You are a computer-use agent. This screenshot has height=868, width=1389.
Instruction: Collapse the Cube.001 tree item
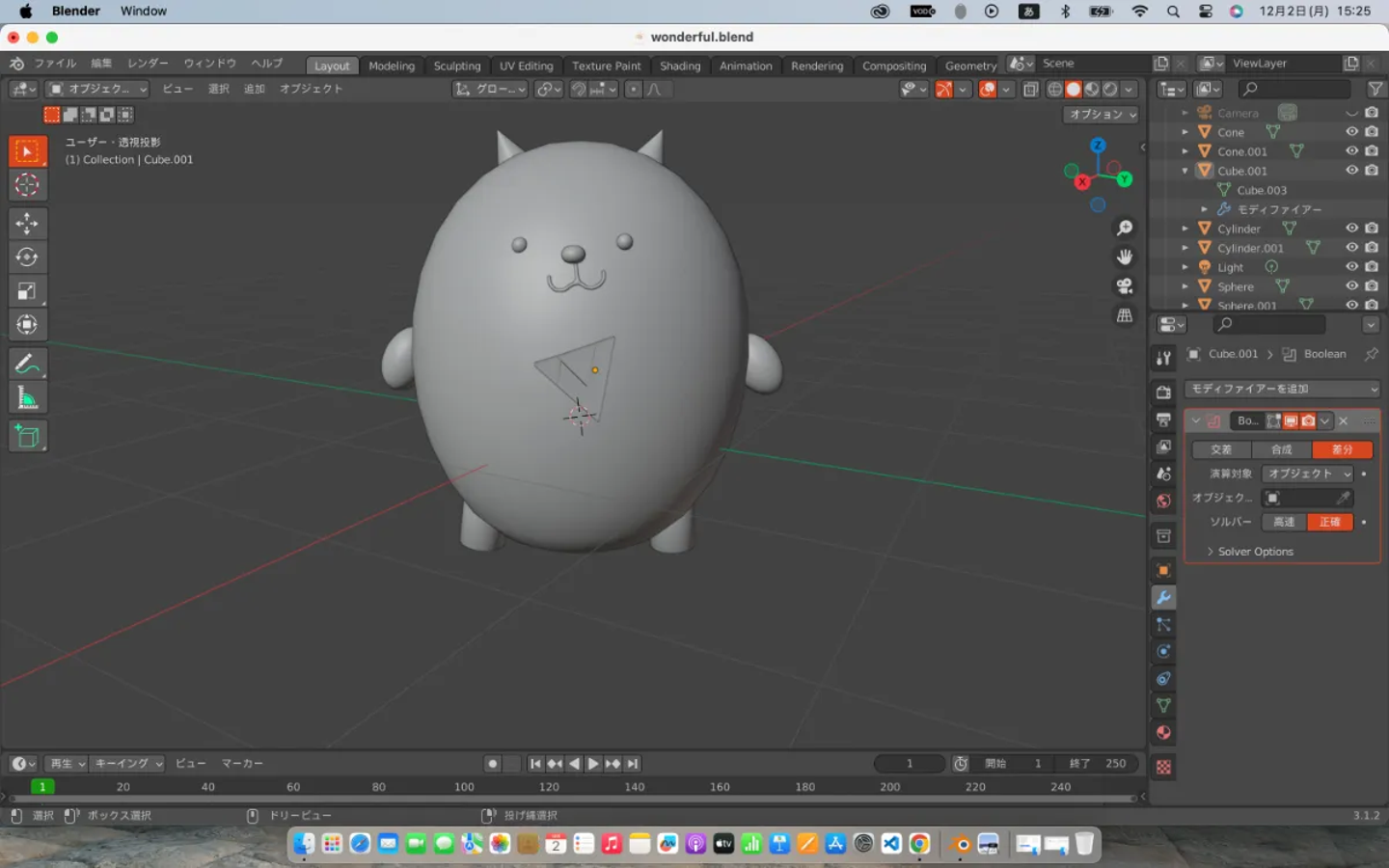tap(1185, 171)
